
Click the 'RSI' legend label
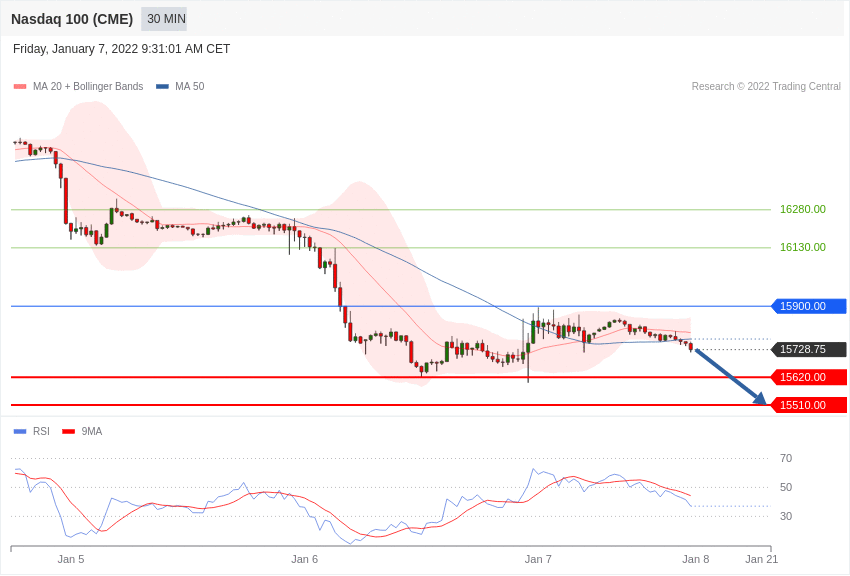point(41,431)
